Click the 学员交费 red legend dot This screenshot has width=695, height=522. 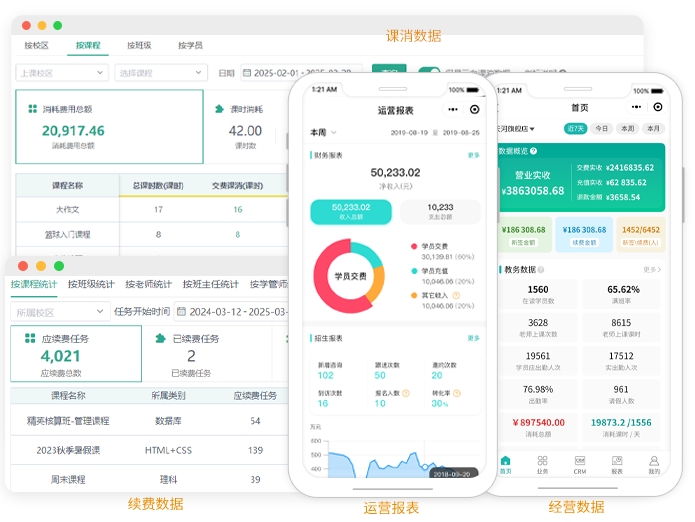pyautogui.click(x=414, y=246)
